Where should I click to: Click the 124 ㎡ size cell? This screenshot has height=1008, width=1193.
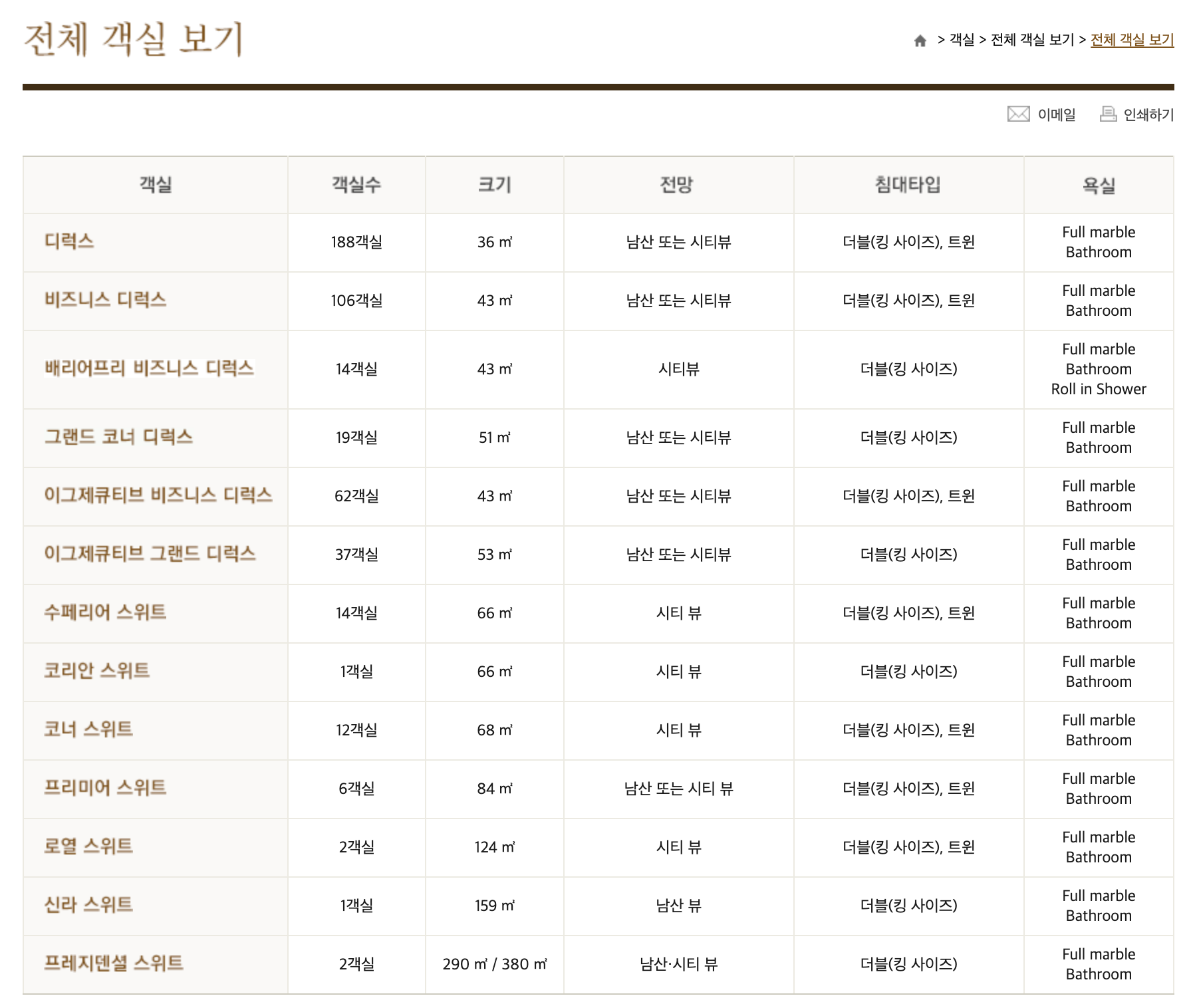click(495, 847)
